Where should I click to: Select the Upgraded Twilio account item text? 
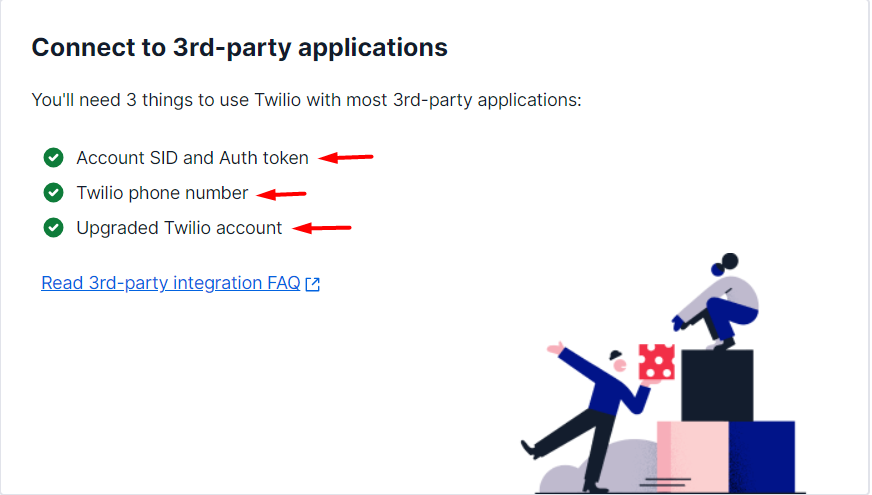[x=179, y=228]
